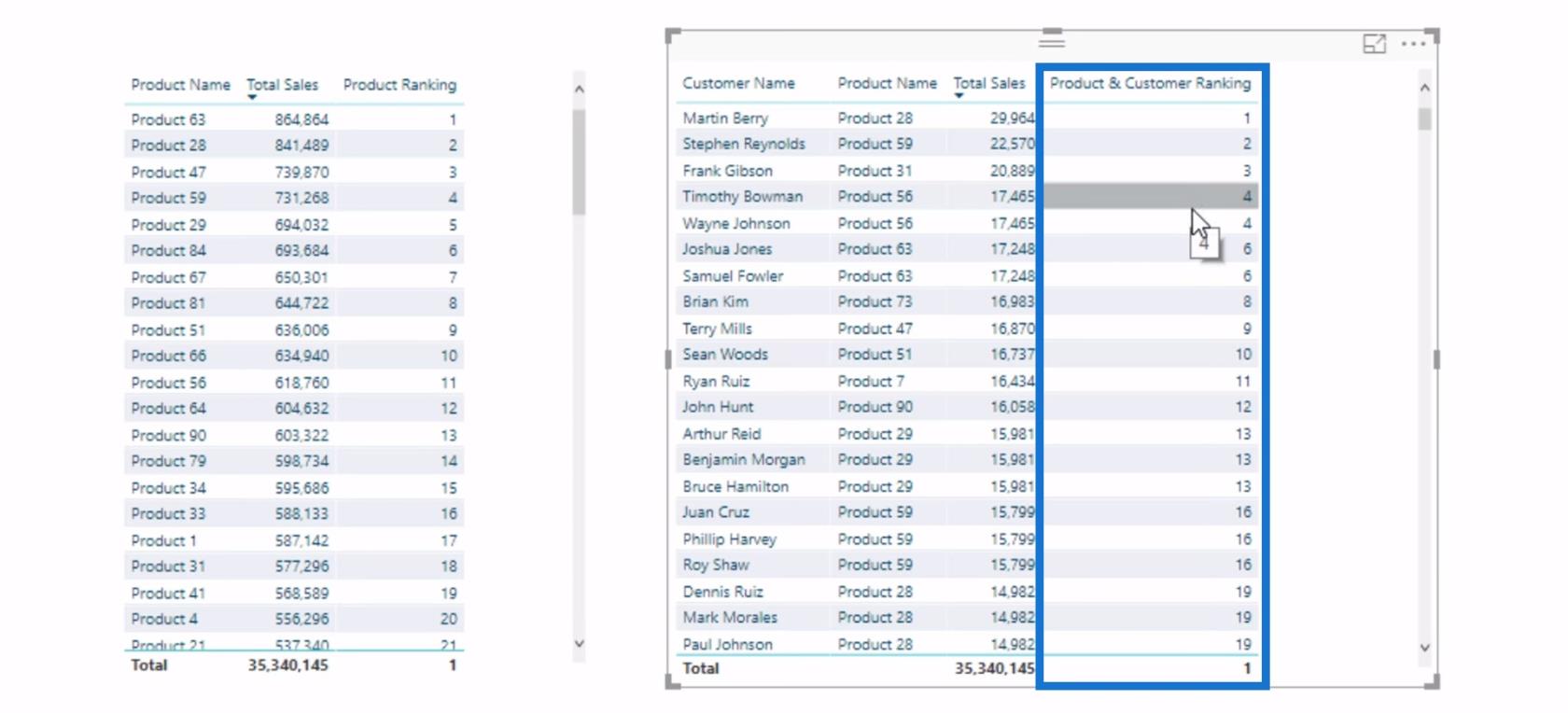This screenshot has height=713, width=1568.
Task: Select Product 67 cell
Action: click(168, 277)
